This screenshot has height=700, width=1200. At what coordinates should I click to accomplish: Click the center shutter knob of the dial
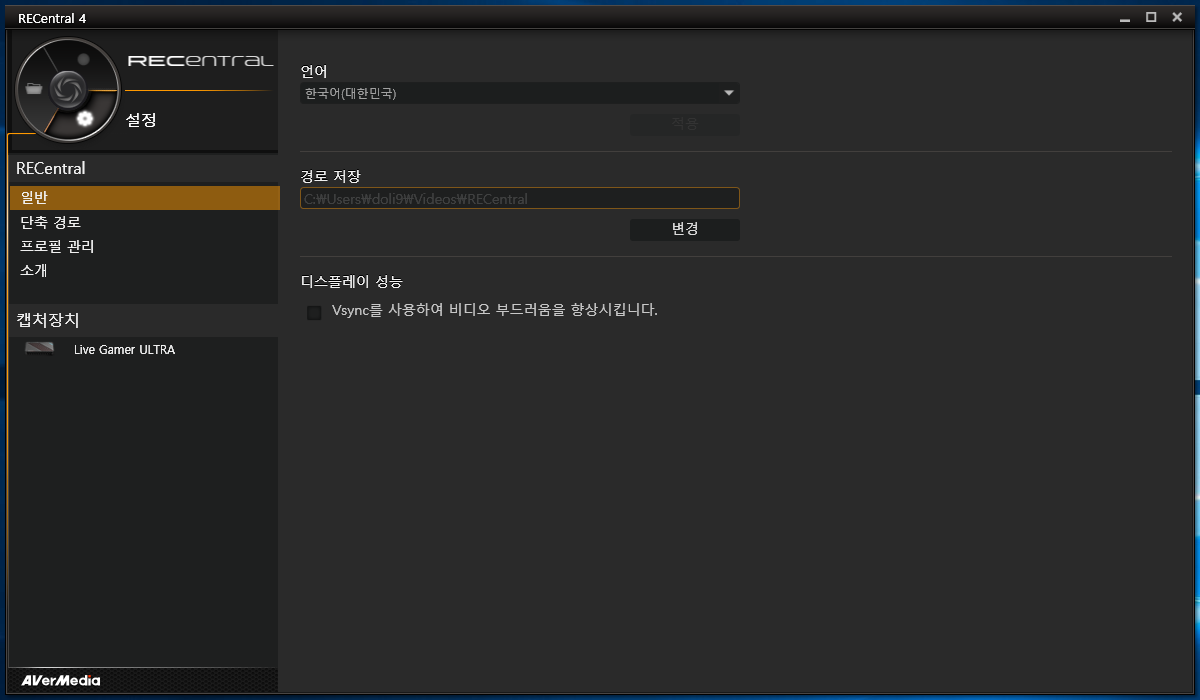click(66, 88)
